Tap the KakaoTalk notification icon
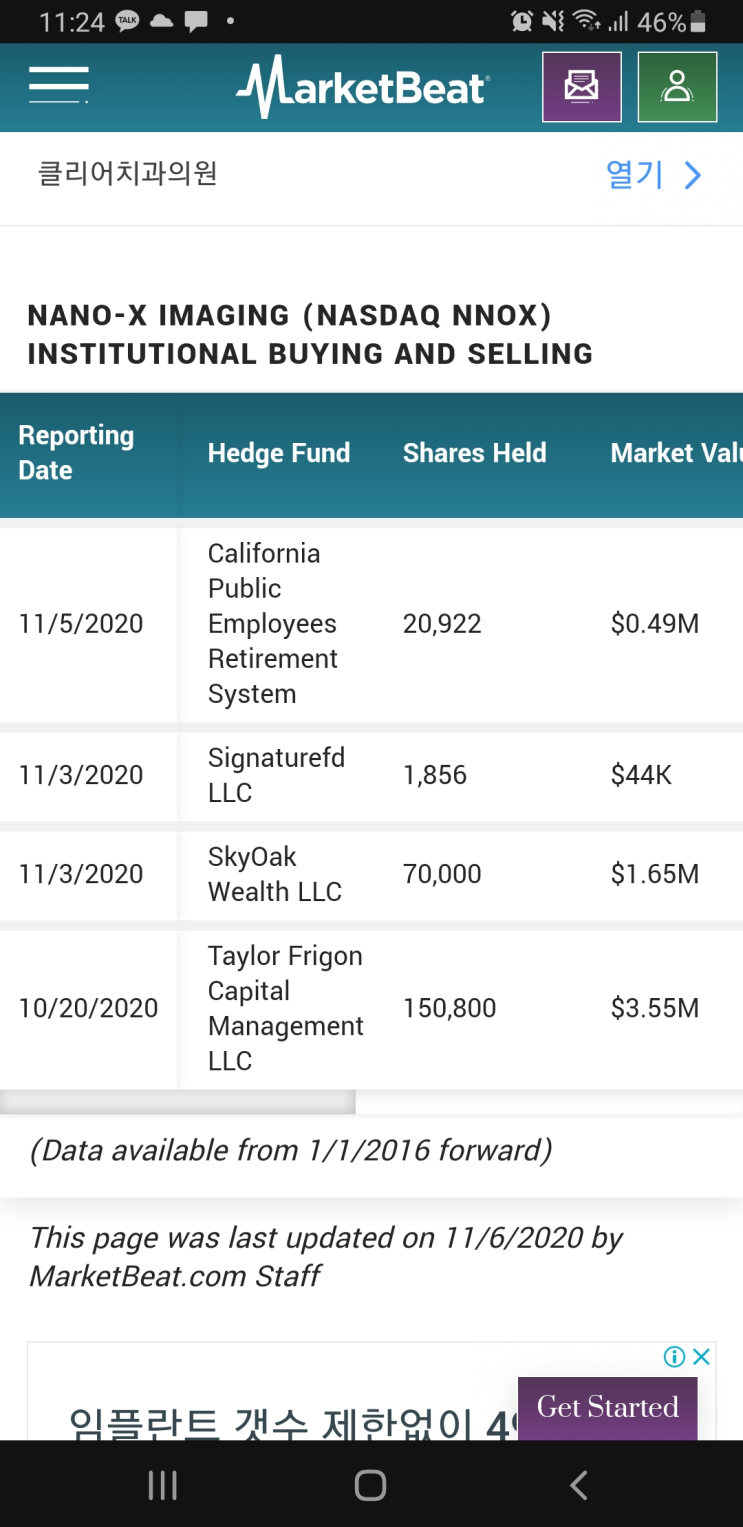The height and width of the screenshot is (1527, 743). click(x=127, y=21)
